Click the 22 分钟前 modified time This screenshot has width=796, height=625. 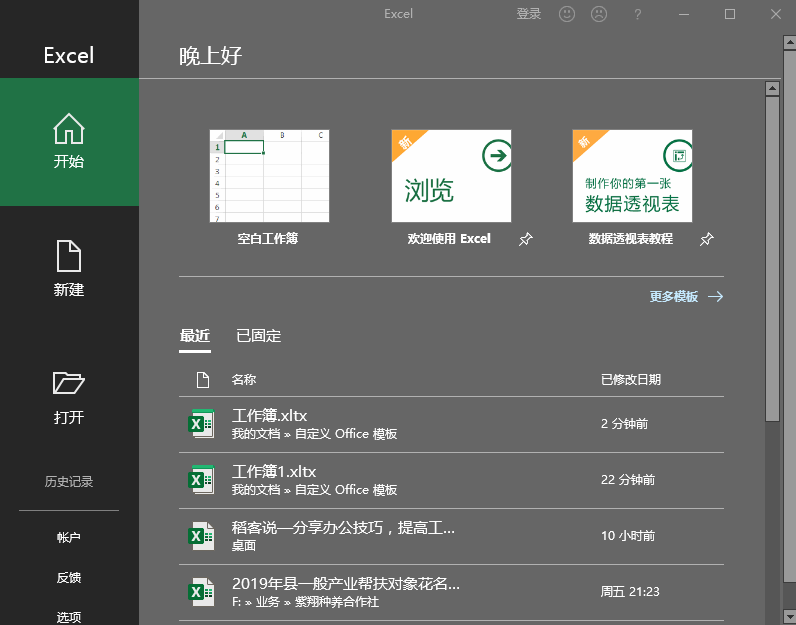click(628, 480)
